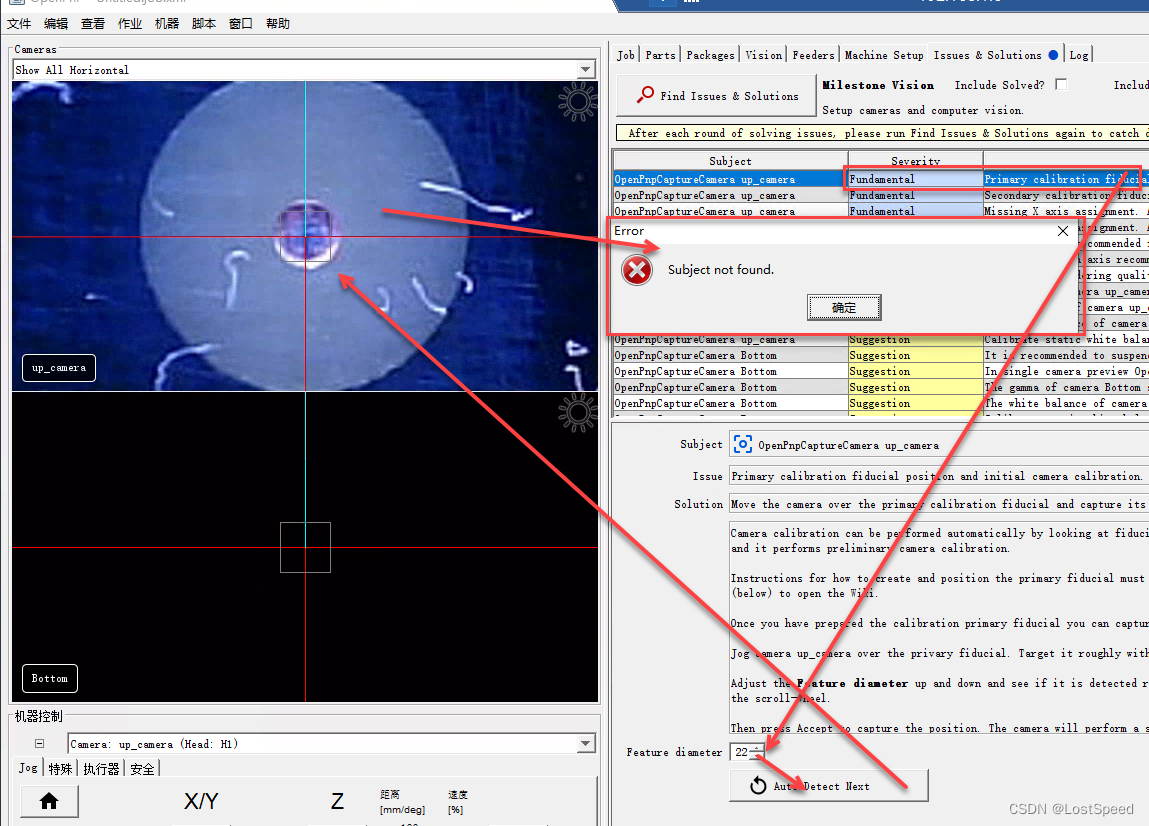Image resolution: width=1149 pixels, height=826 pixels.
Task: Switch to the Vision tab
Action: (x=764, y=55)
